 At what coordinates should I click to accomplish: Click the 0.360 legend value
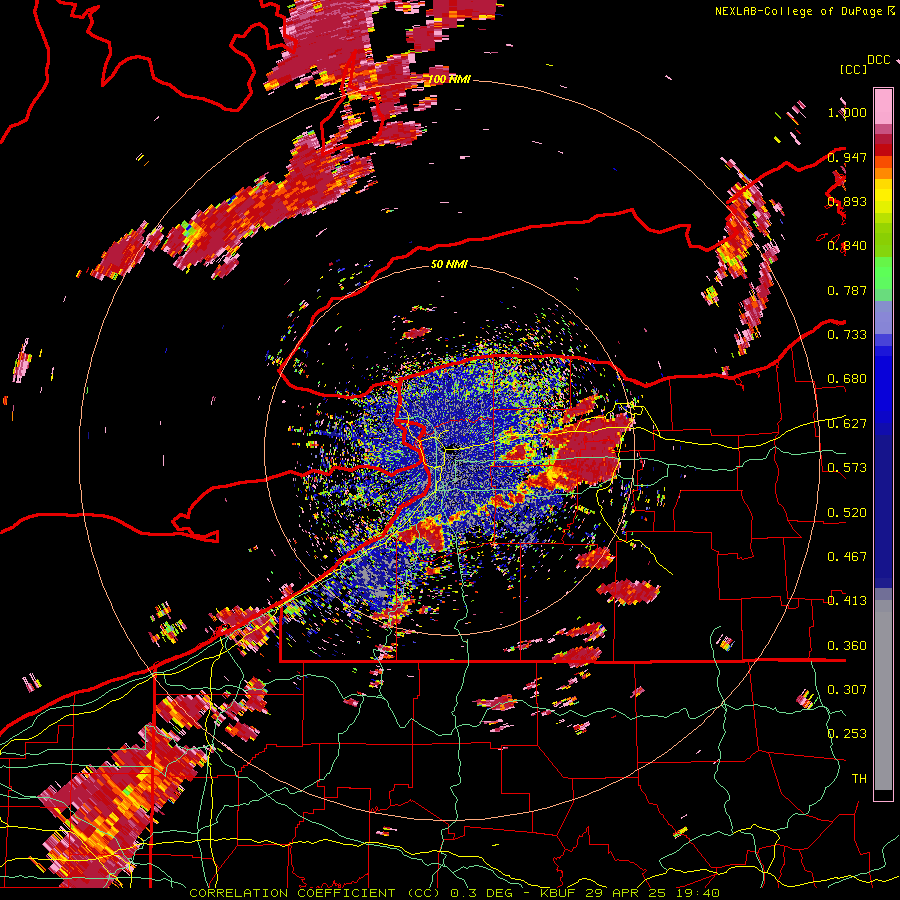point(847,646)
